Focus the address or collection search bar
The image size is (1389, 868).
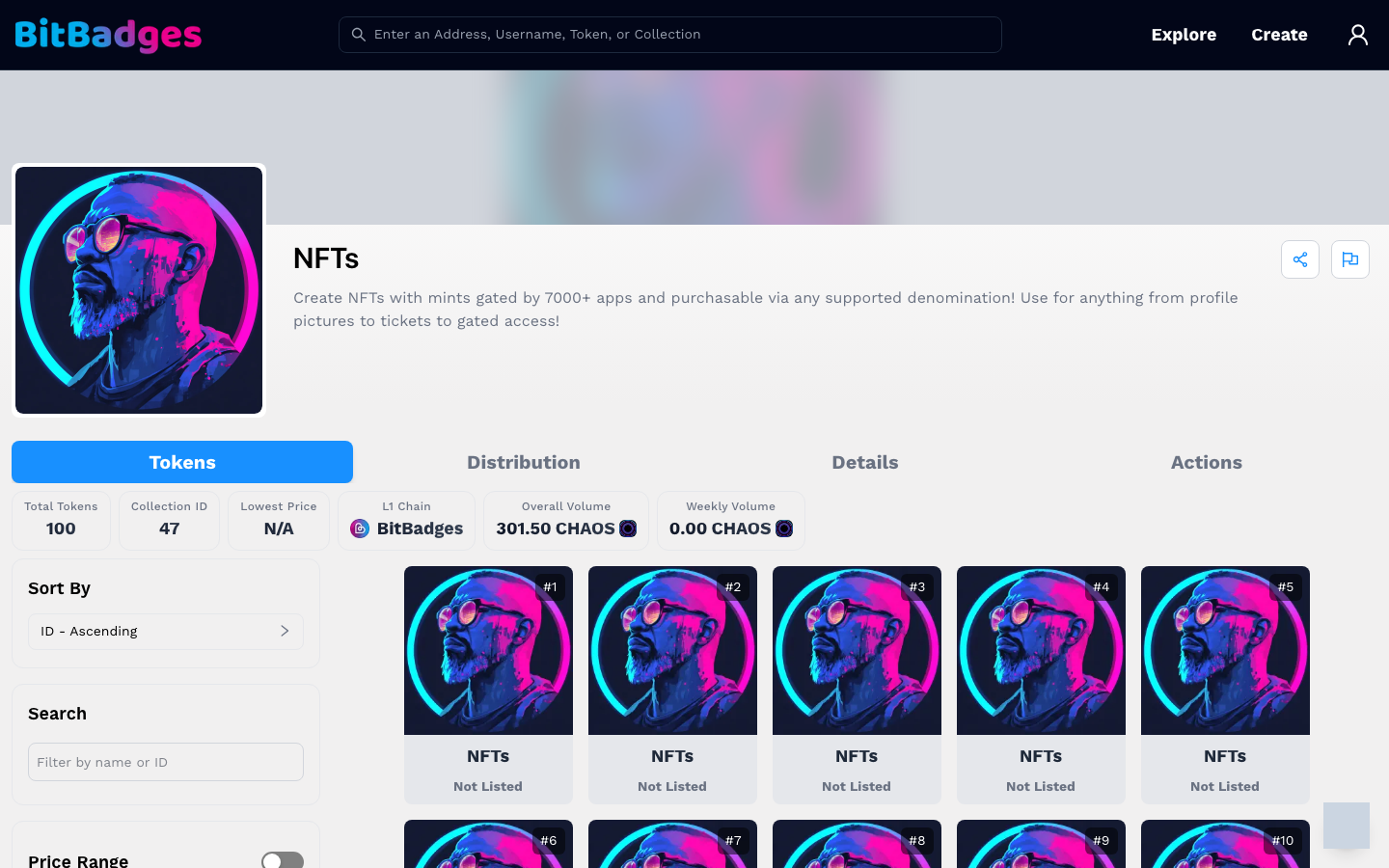pos(670,35)
